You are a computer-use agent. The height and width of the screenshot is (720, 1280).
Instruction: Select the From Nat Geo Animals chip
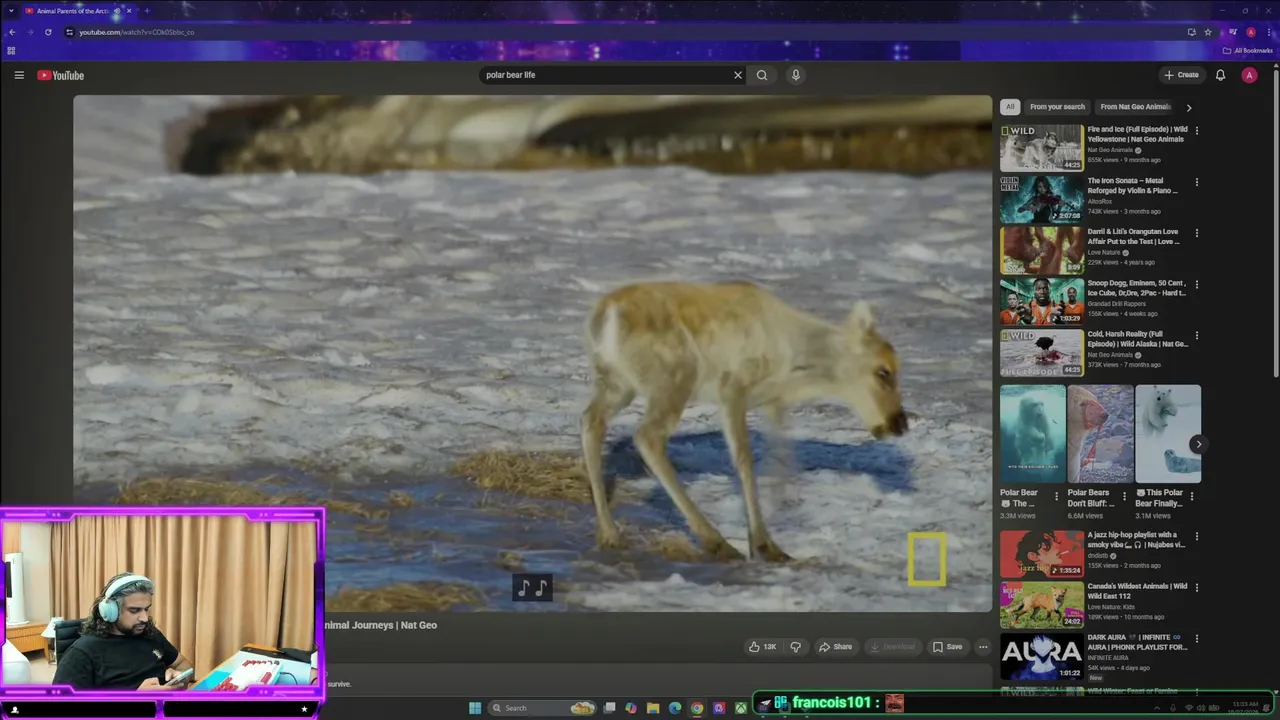(1135, 107)
